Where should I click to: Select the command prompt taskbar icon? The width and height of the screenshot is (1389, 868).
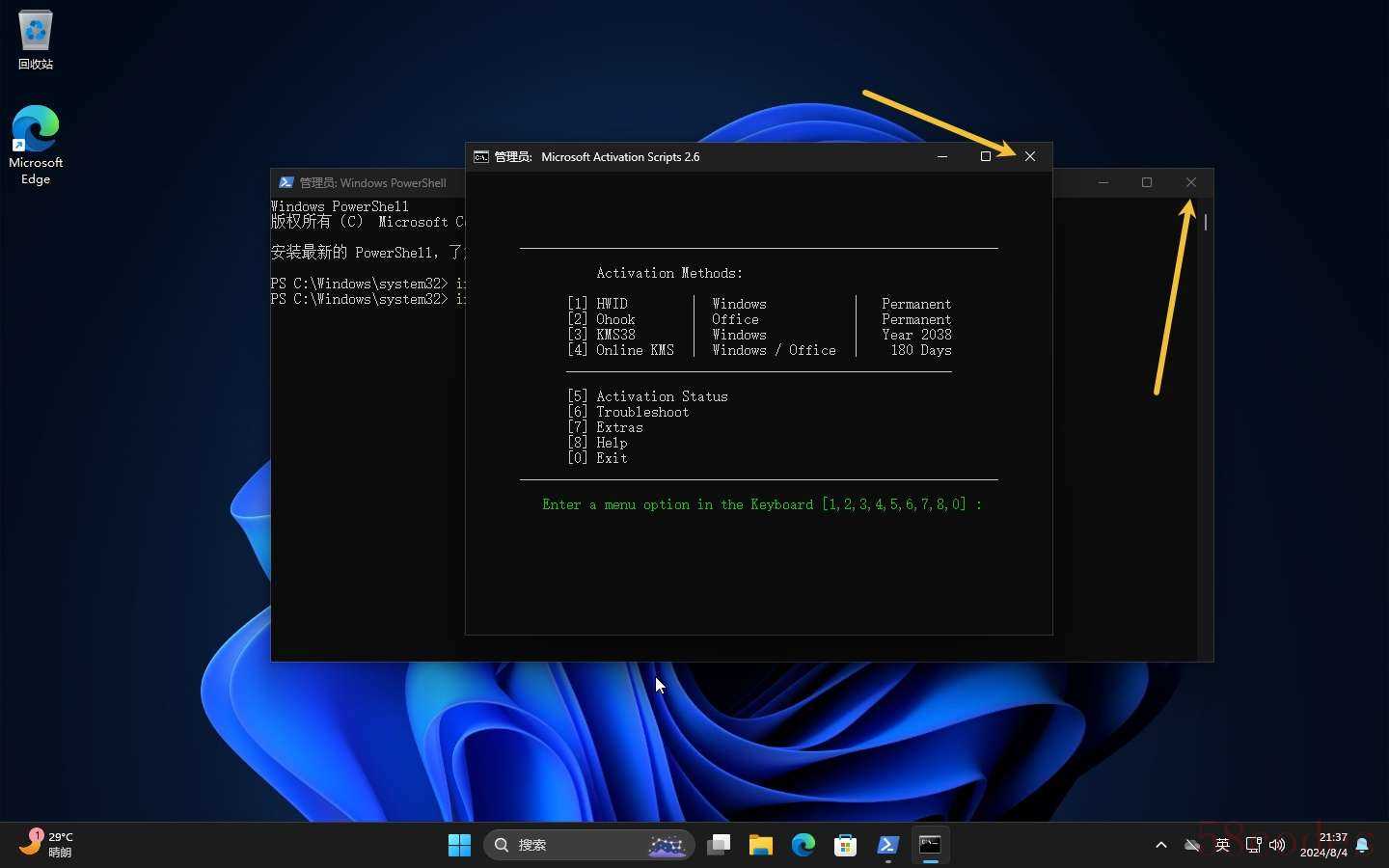pyautogui.click(x=931, y=845)
